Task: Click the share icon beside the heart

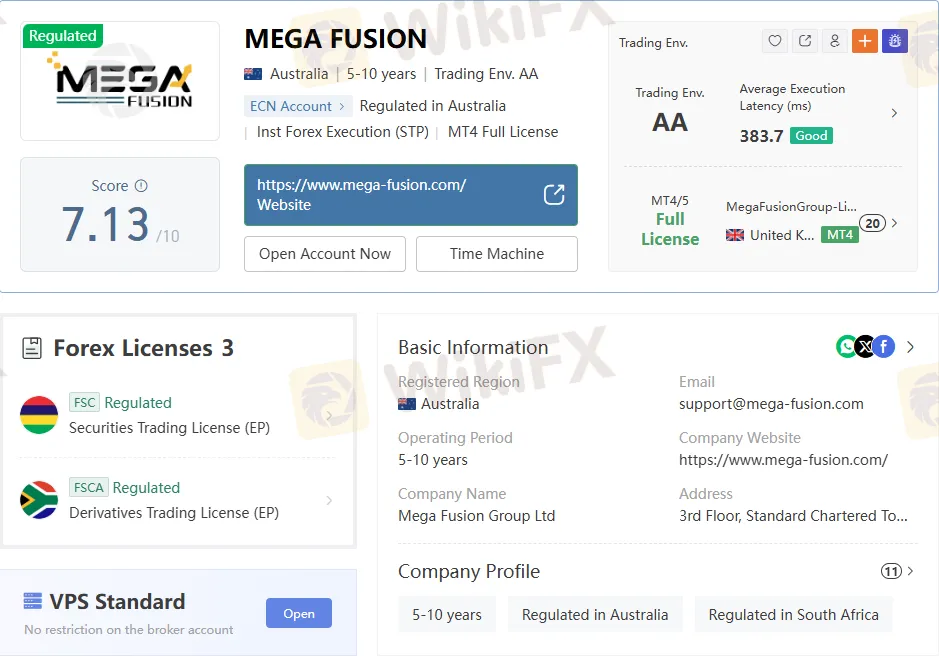Action: coord(805,41)
